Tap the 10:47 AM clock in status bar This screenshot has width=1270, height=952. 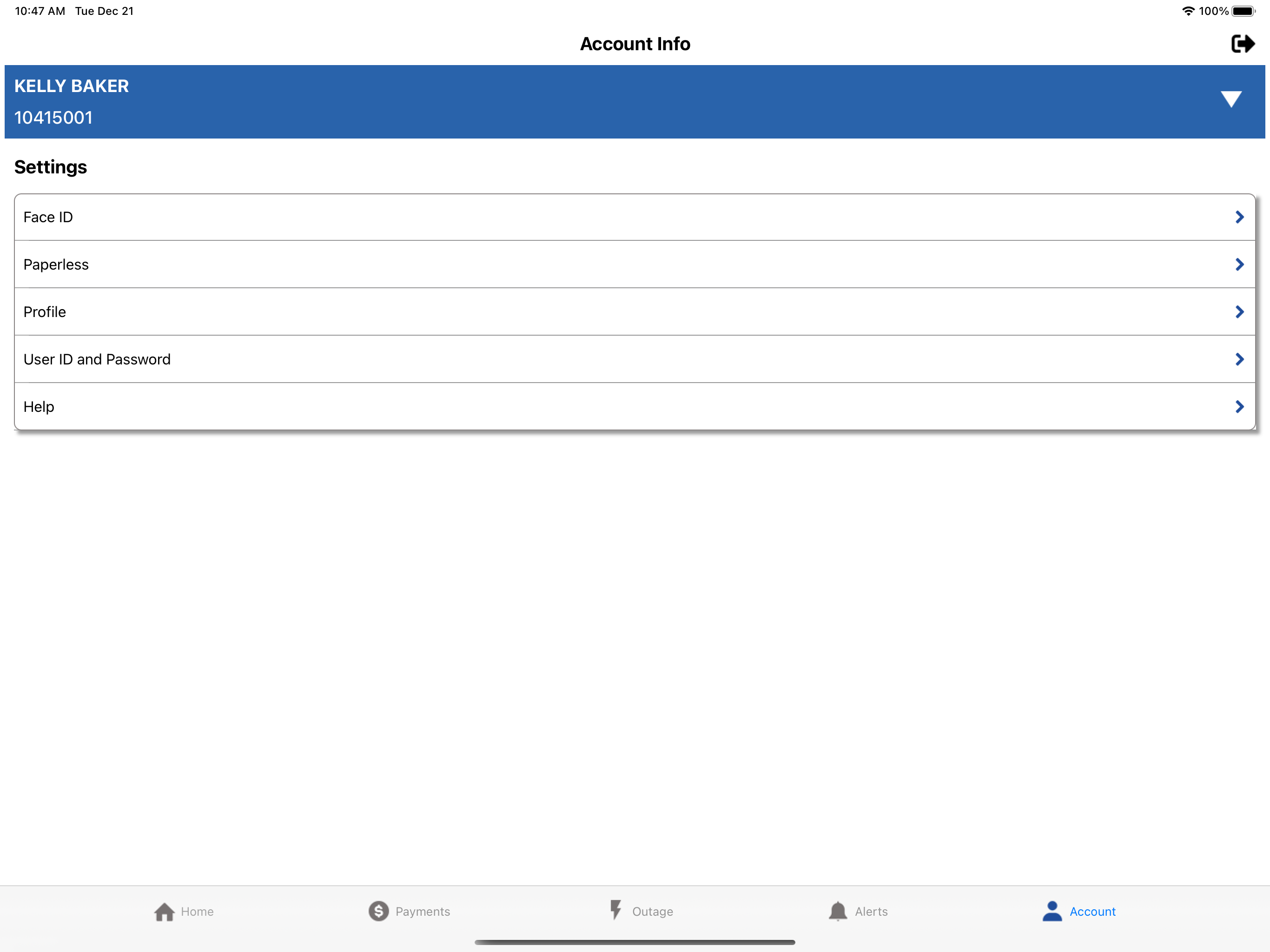point(40,11)
